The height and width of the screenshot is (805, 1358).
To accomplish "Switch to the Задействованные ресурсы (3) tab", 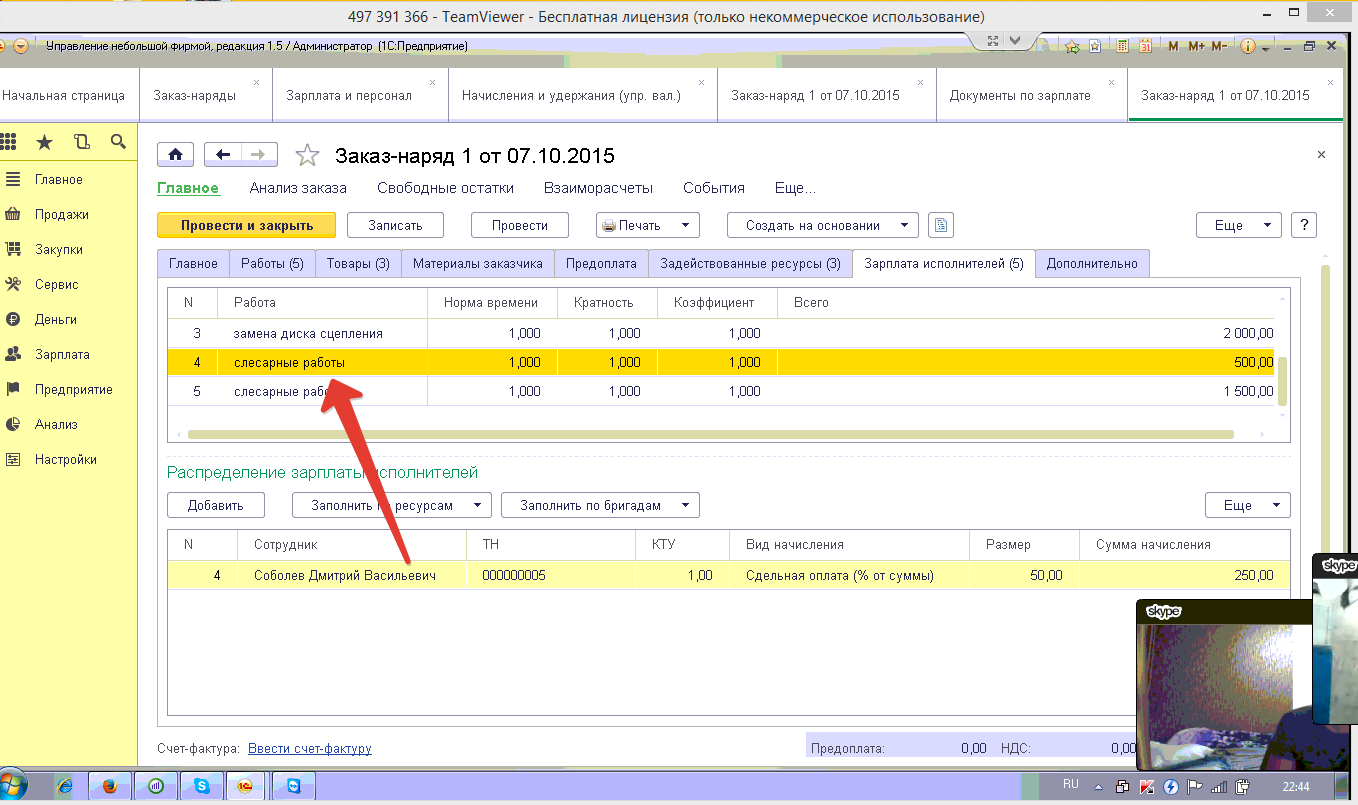I will click(x=750, y=263).
